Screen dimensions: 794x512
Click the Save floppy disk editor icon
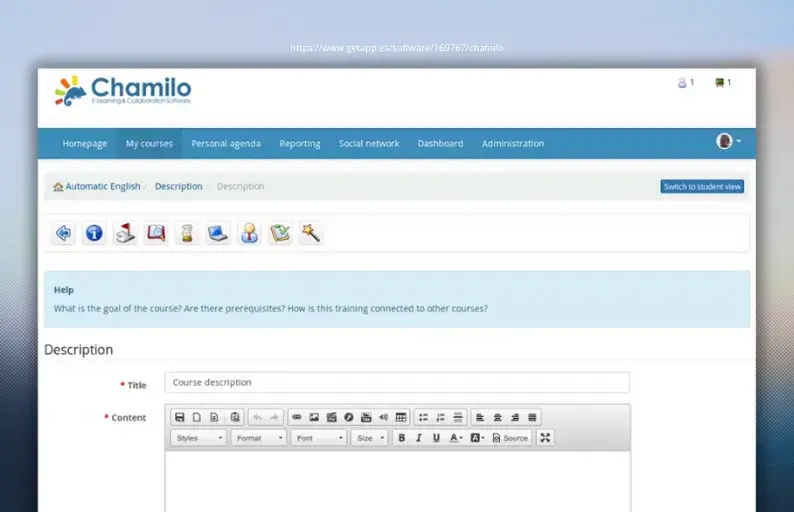click(179, 417)
